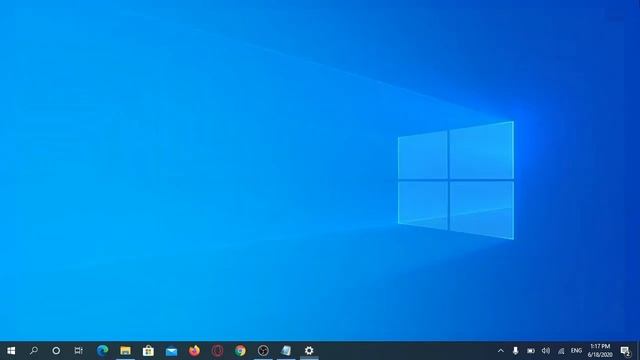The width and height of the screenshot is (640, 360).
Task: Launch Firefox from taskbar
Action: [x=194, y=351]
